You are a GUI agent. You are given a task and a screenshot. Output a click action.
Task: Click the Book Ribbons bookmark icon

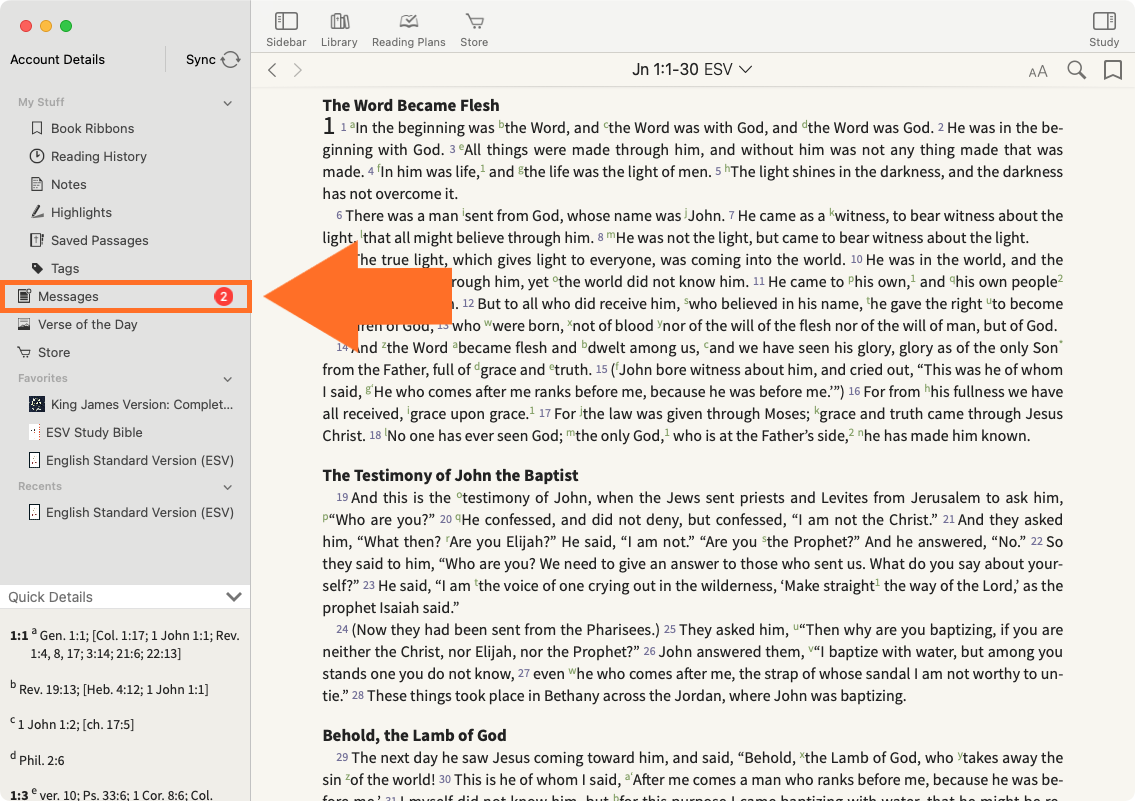coord(37,128)
